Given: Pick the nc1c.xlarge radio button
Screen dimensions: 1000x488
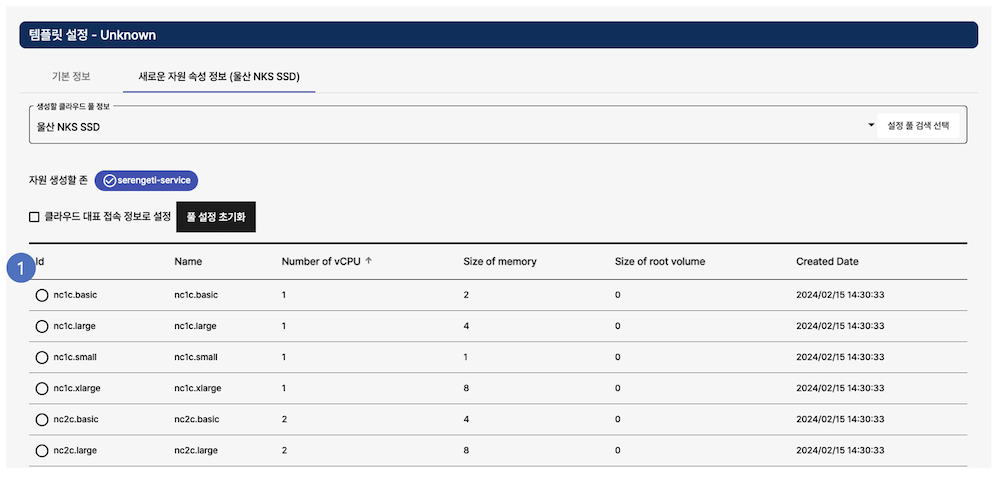Looking at the screenshot, I should point(42,388).
